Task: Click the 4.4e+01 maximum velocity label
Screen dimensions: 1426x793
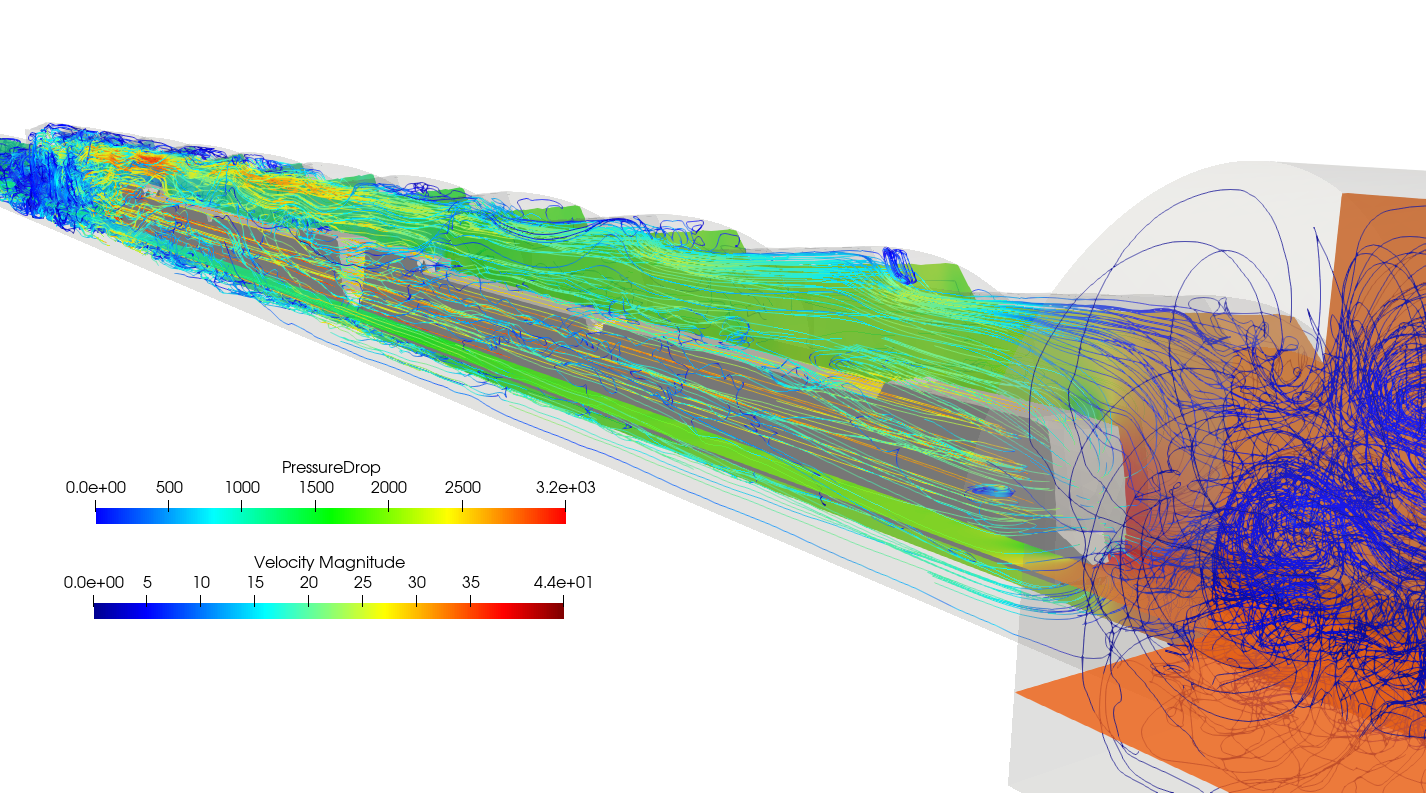Action: (563, 582)
